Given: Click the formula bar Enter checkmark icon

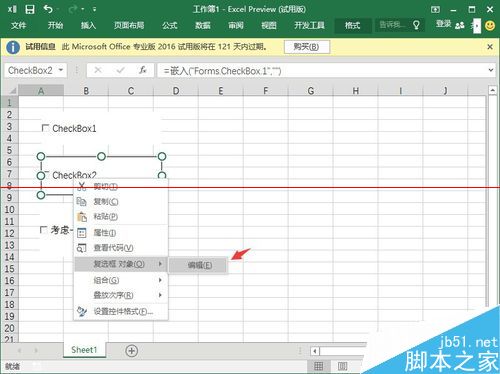Looking at the screenshot, I should tap(121, 70).
